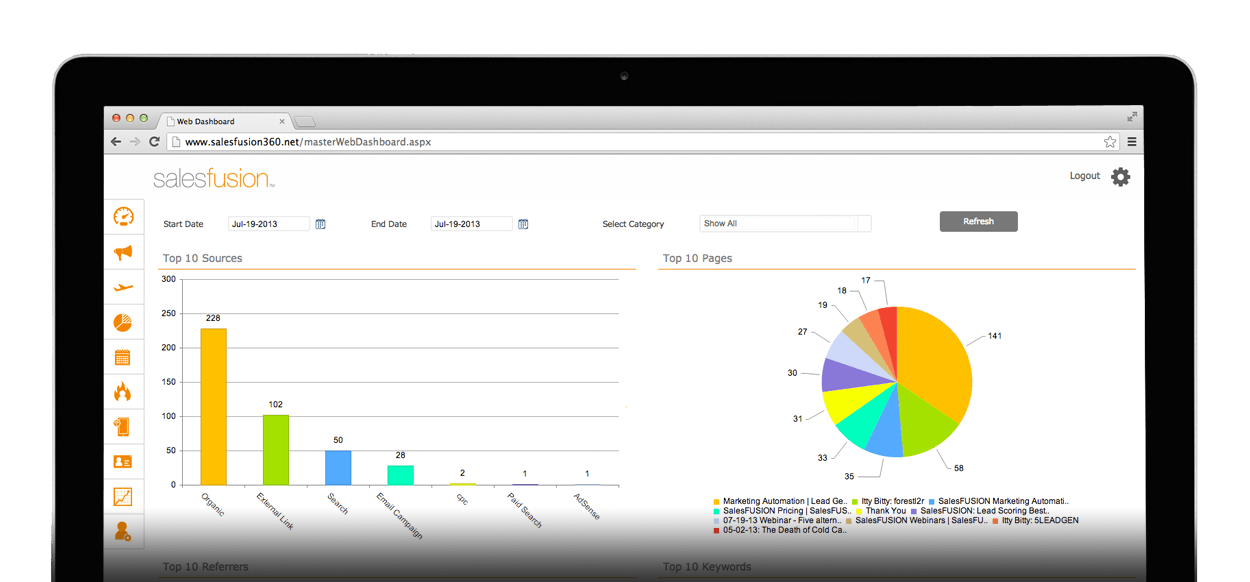Open a new browser tab
This screenshot has width=1250, height=582.
point(305,122)
